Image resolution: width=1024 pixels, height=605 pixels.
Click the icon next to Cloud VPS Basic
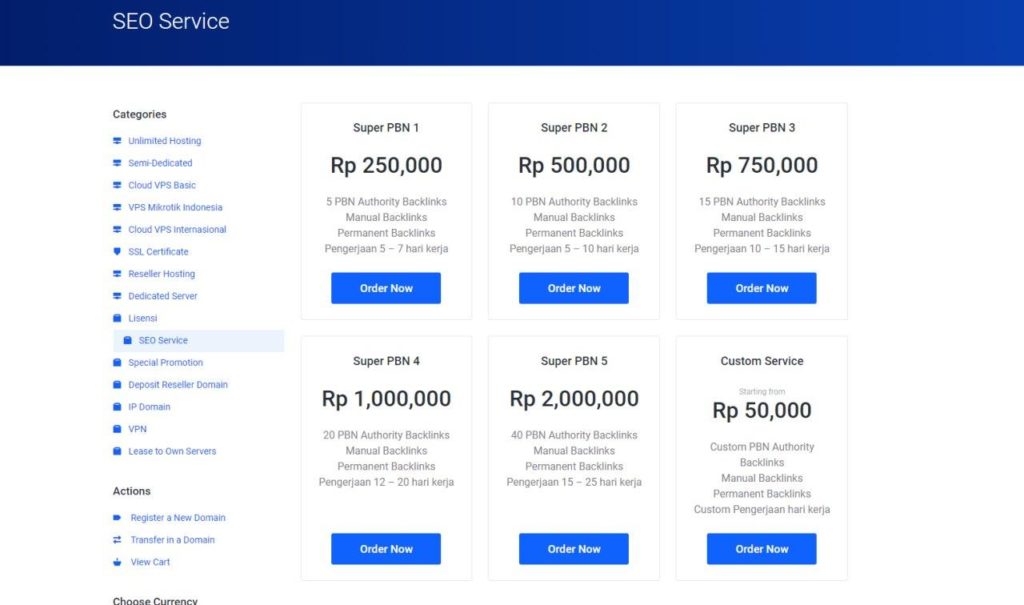(117, 185)
